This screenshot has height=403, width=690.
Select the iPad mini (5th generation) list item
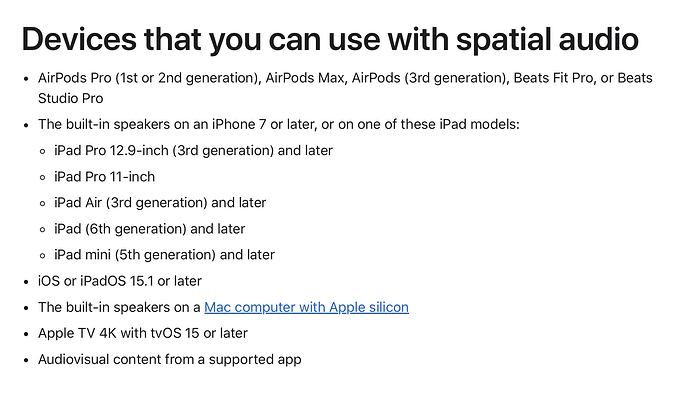coord(164,255)
